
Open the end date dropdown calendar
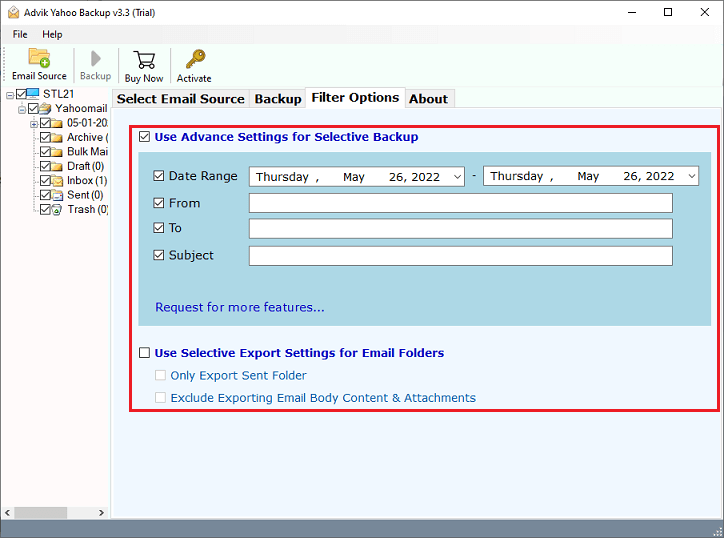click(x=691, y=177)
